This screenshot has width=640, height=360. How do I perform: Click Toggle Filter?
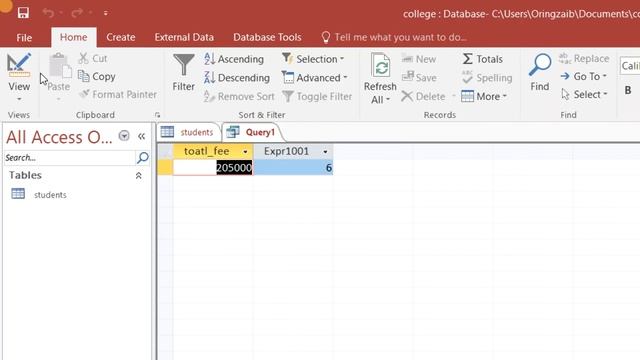317,96
